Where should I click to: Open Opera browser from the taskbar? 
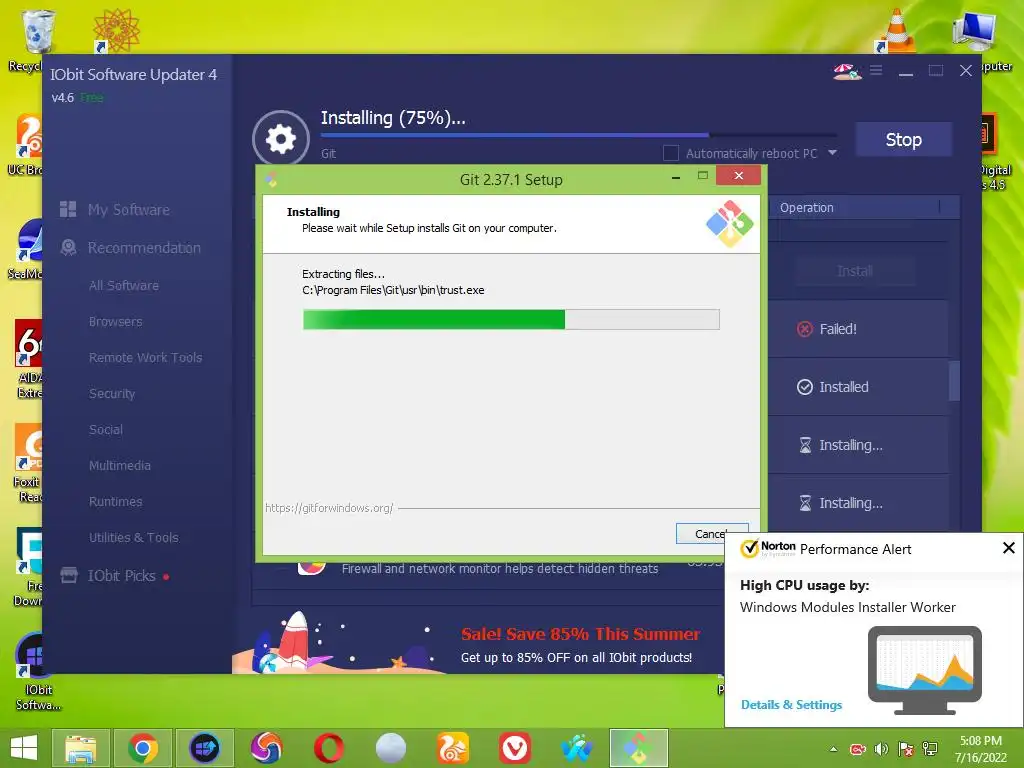pos(328,748)
